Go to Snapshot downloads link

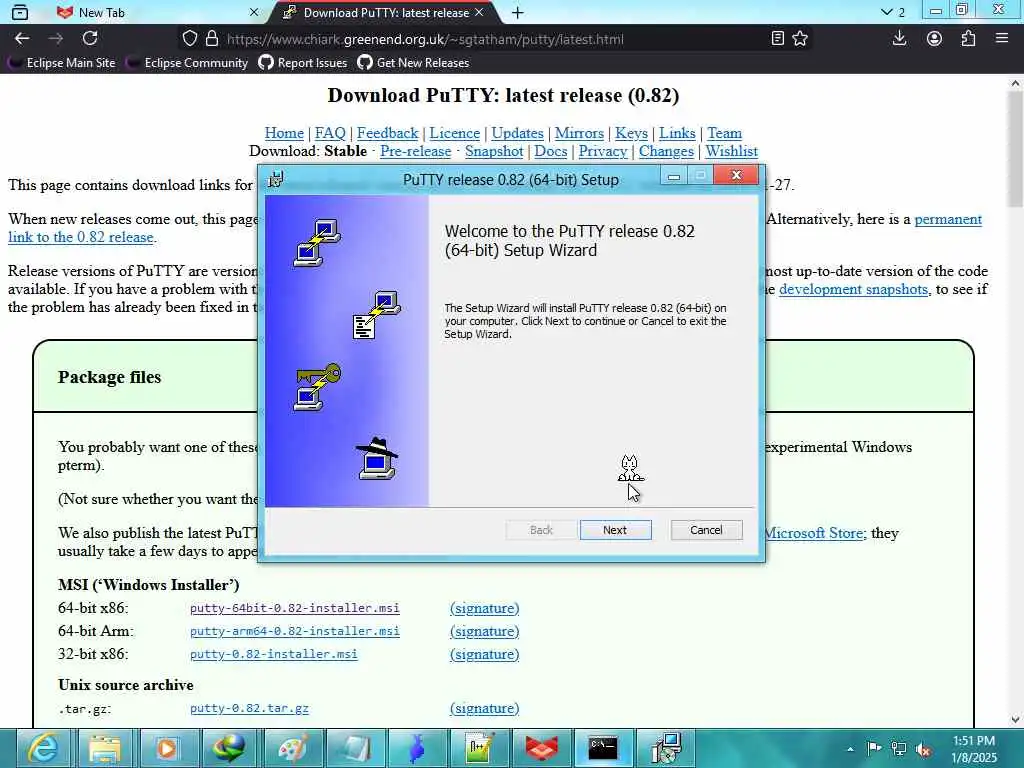(494, 152)
